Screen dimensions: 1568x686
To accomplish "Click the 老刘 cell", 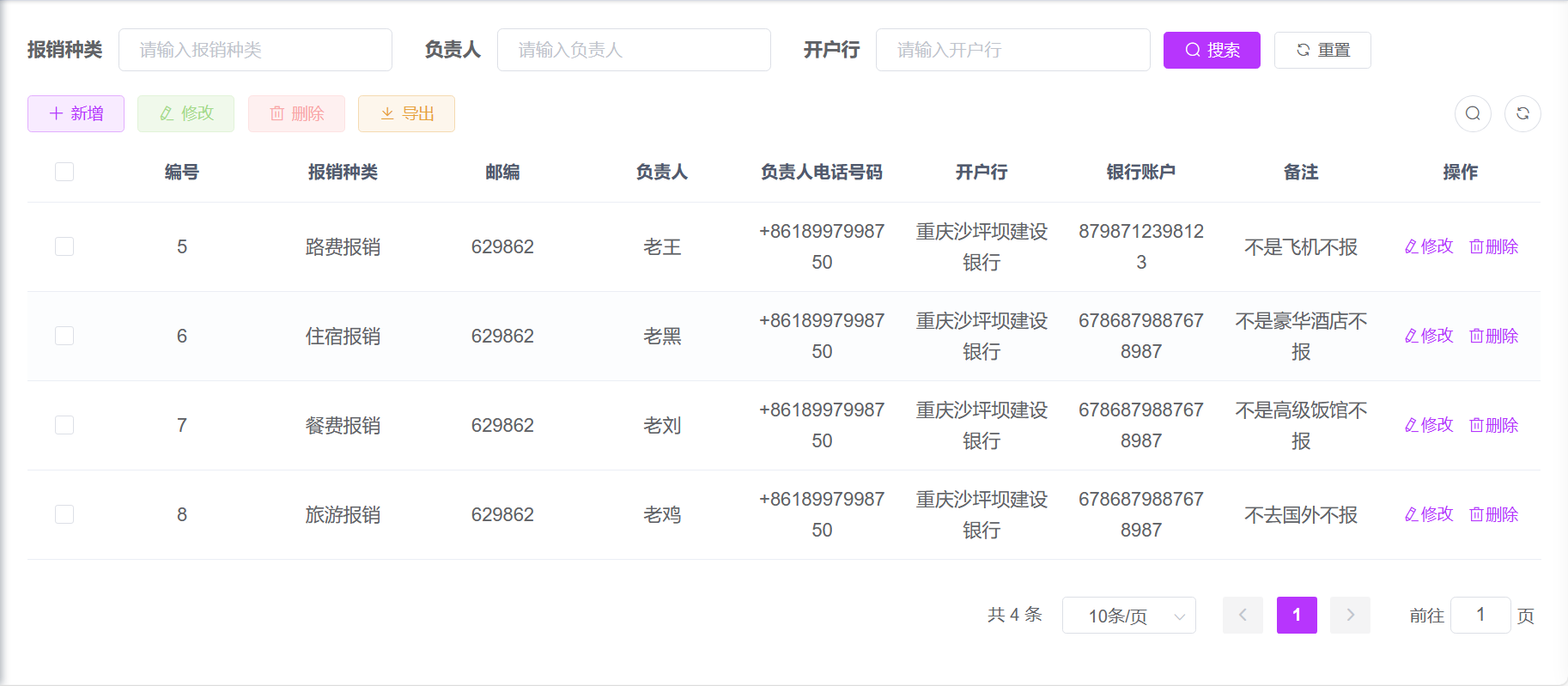I will point(662,426).
